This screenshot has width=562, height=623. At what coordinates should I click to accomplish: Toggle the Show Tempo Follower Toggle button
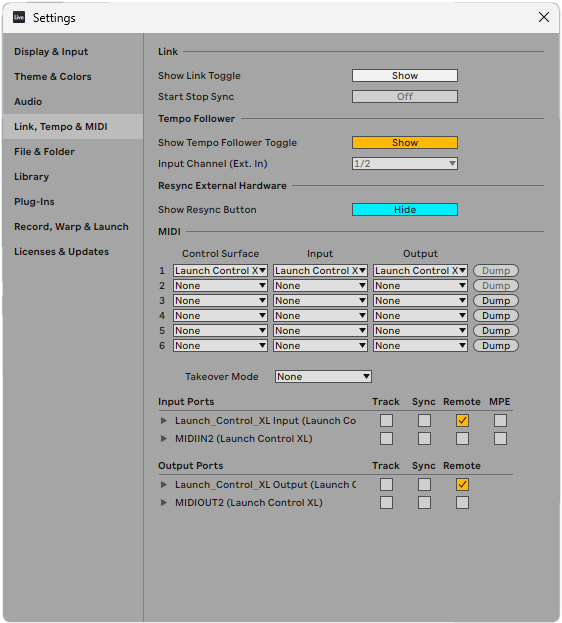click(405, 143)
